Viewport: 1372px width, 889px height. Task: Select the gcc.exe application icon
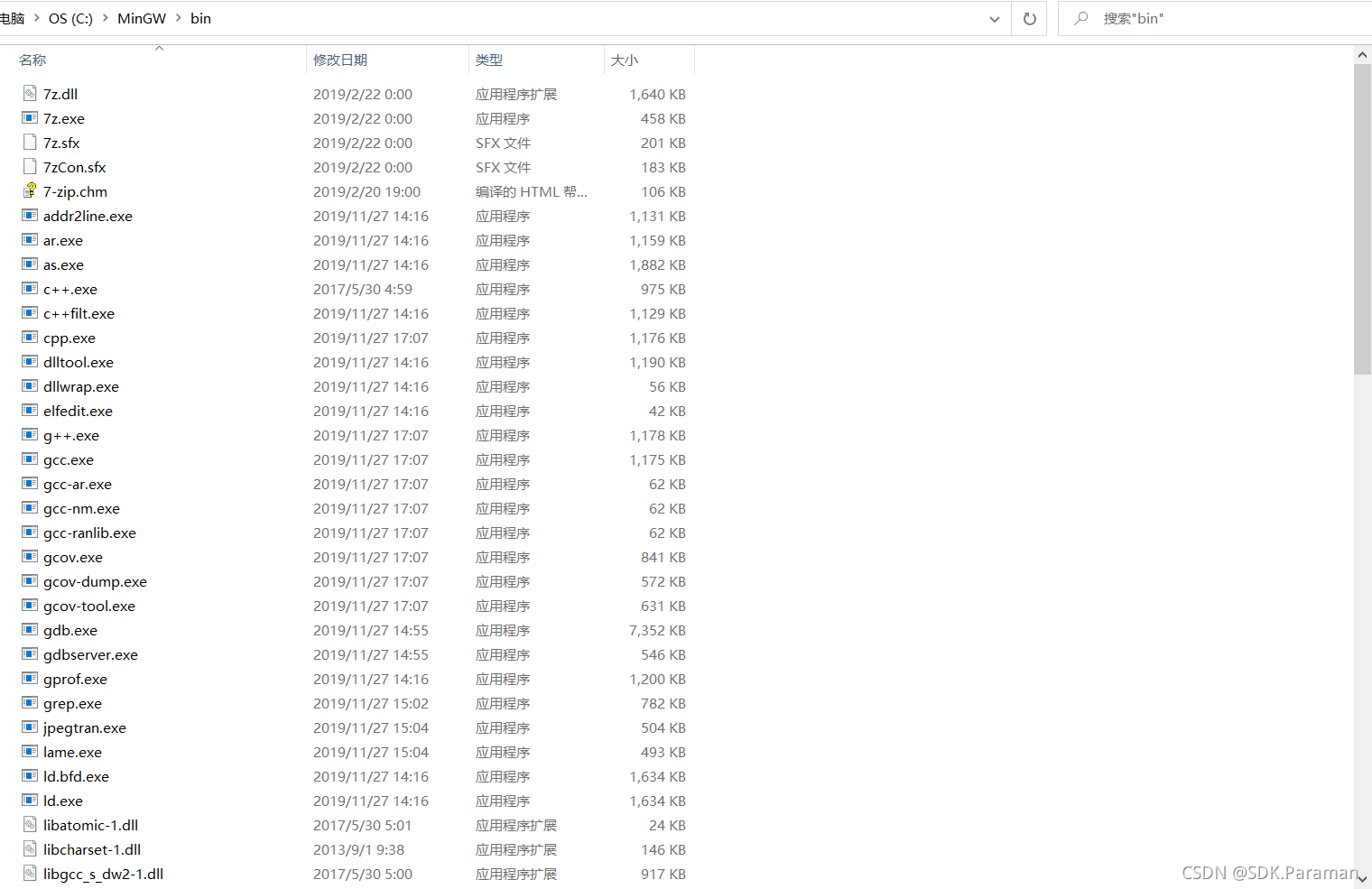[x=29, y=459]
